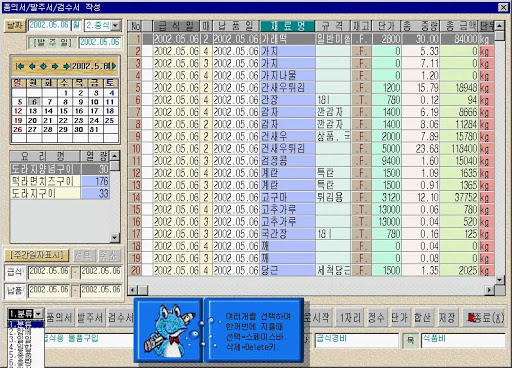
Task: Click the 목 button beside 식품비 field
Action: click(410, 341)
